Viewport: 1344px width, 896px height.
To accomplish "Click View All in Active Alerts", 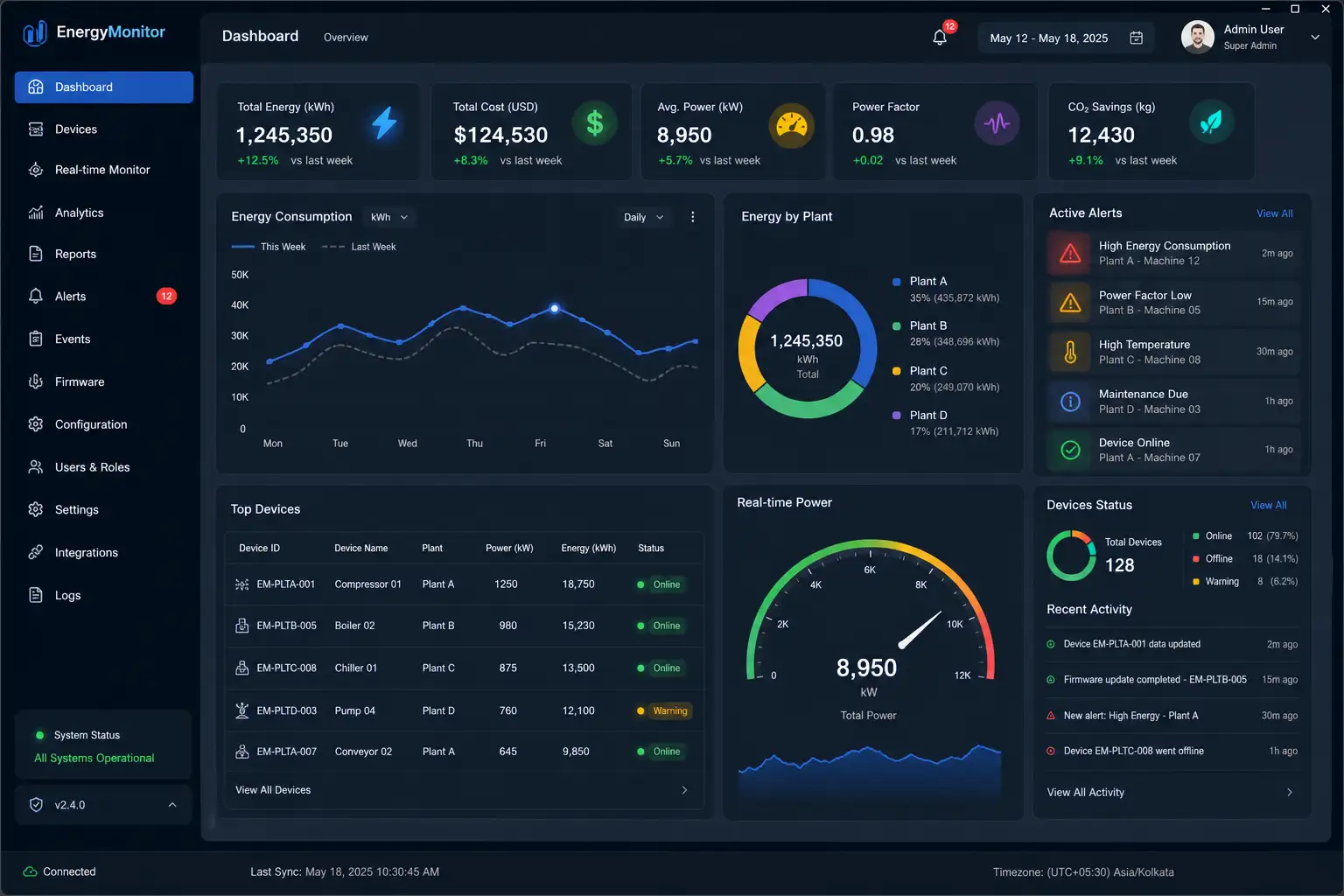I will pyautogui.click(x=1274, y=213).
